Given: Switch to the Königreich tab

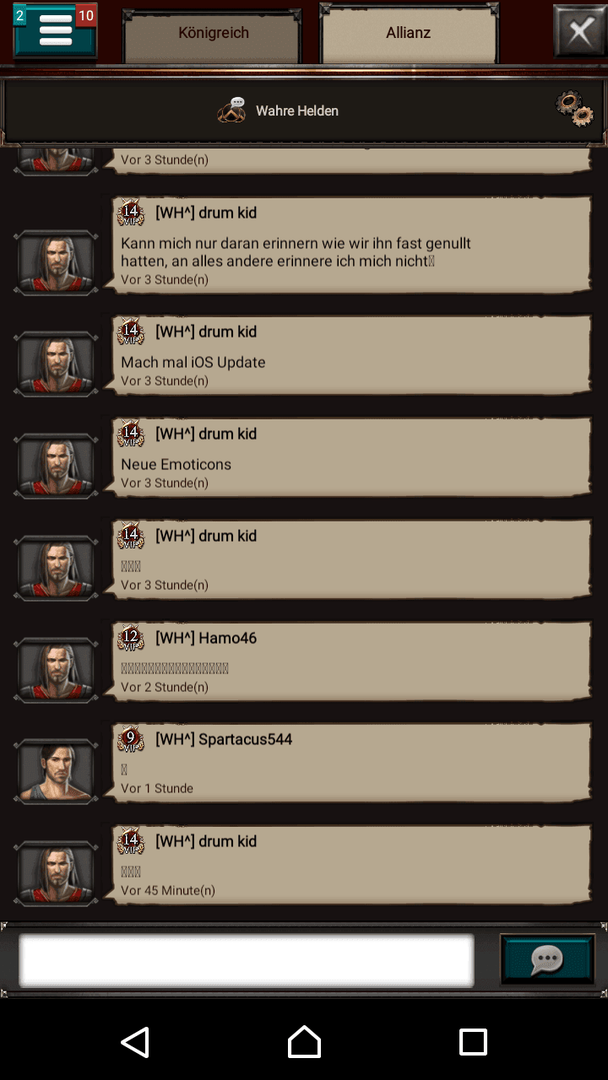Looking at the screenshot, I should point(213,34).
